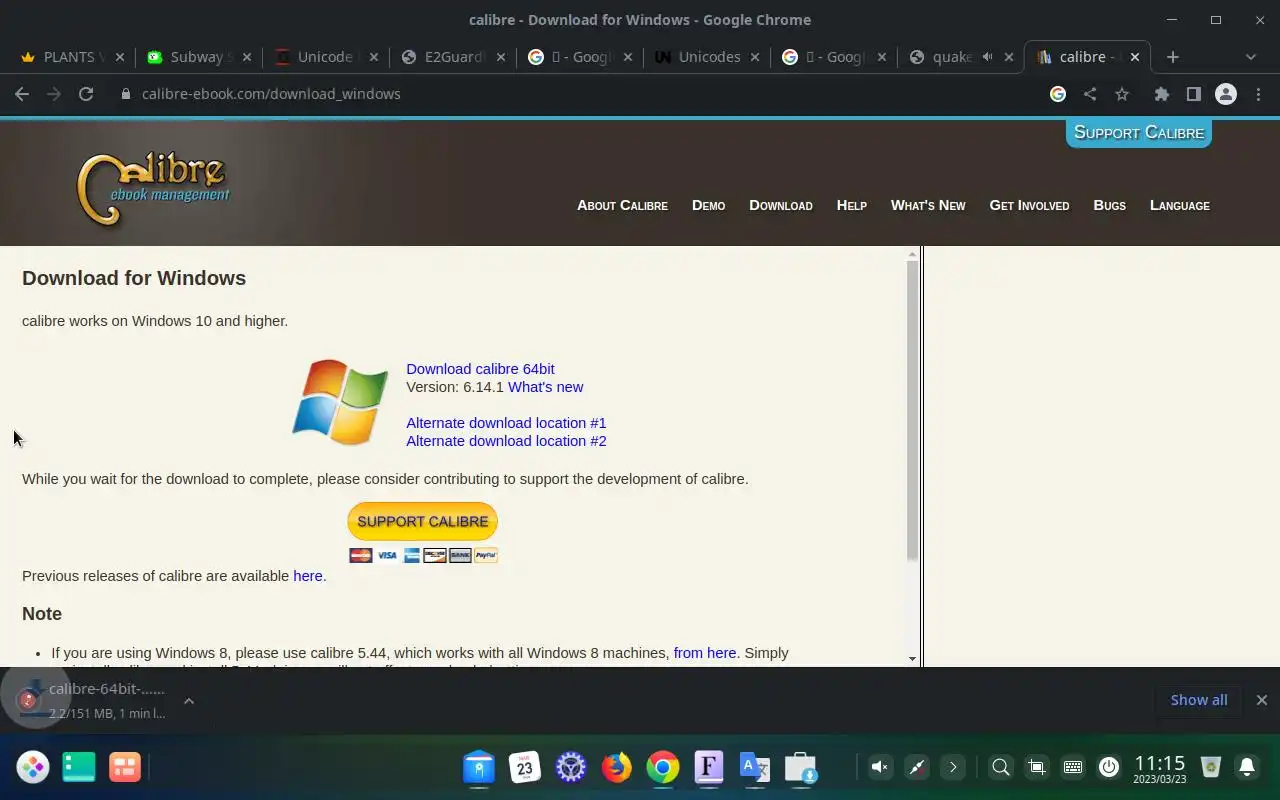Open the Download menu item
This screenshot has height=800, width=1280.
781,205
